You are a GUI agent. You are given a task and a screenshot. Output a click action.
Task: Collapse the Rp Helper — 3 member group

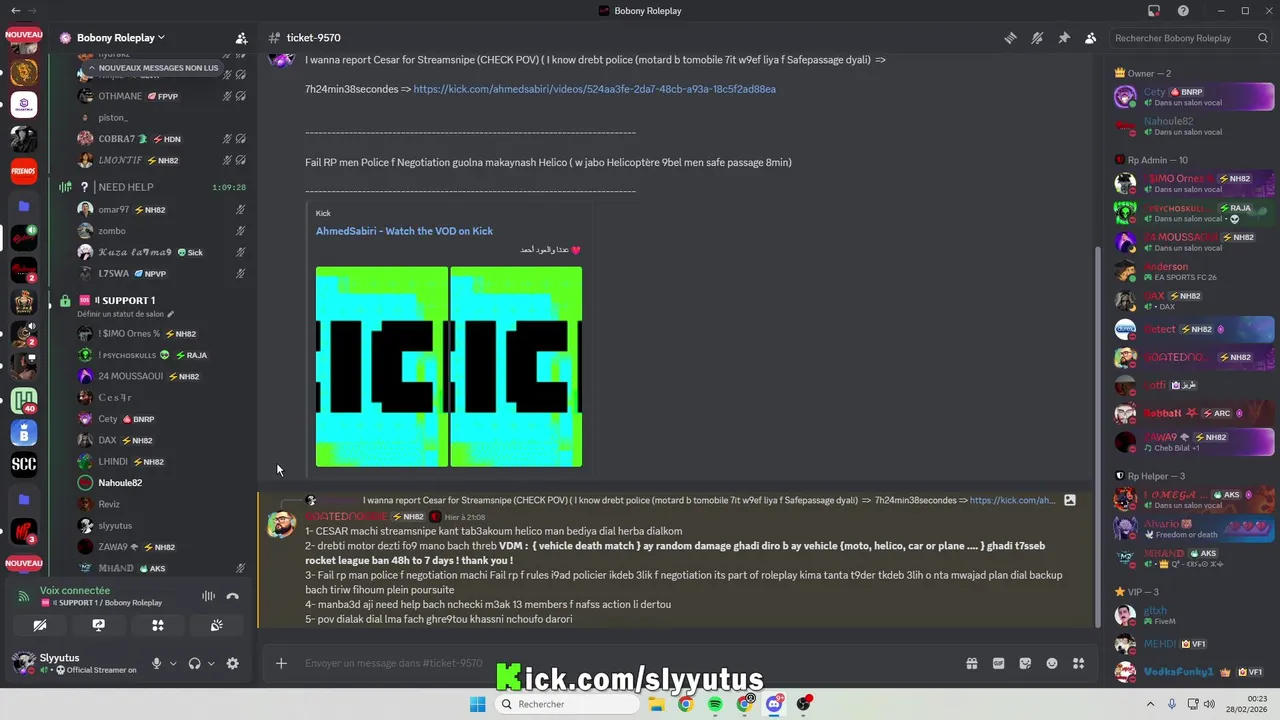(x=1156, y=476)
